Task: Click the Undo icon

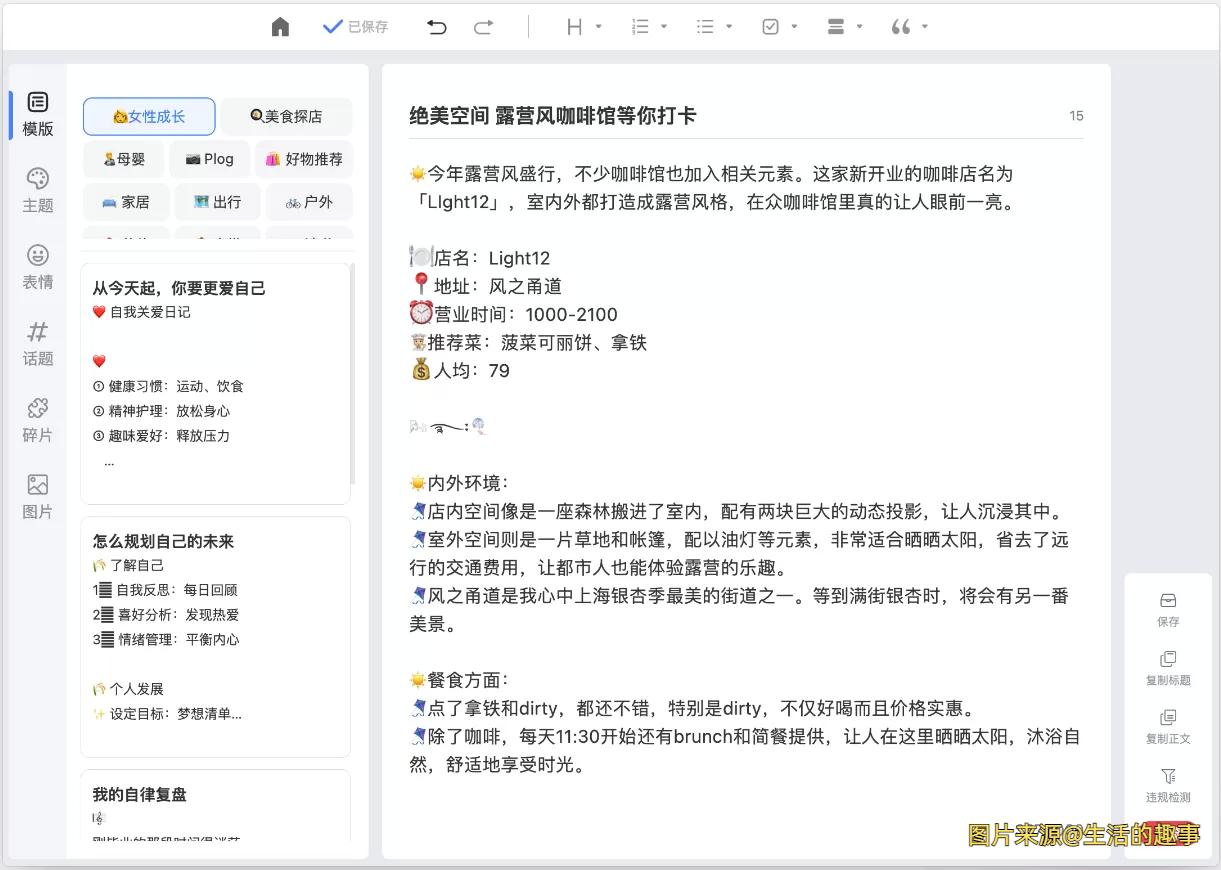Action: 436,27
